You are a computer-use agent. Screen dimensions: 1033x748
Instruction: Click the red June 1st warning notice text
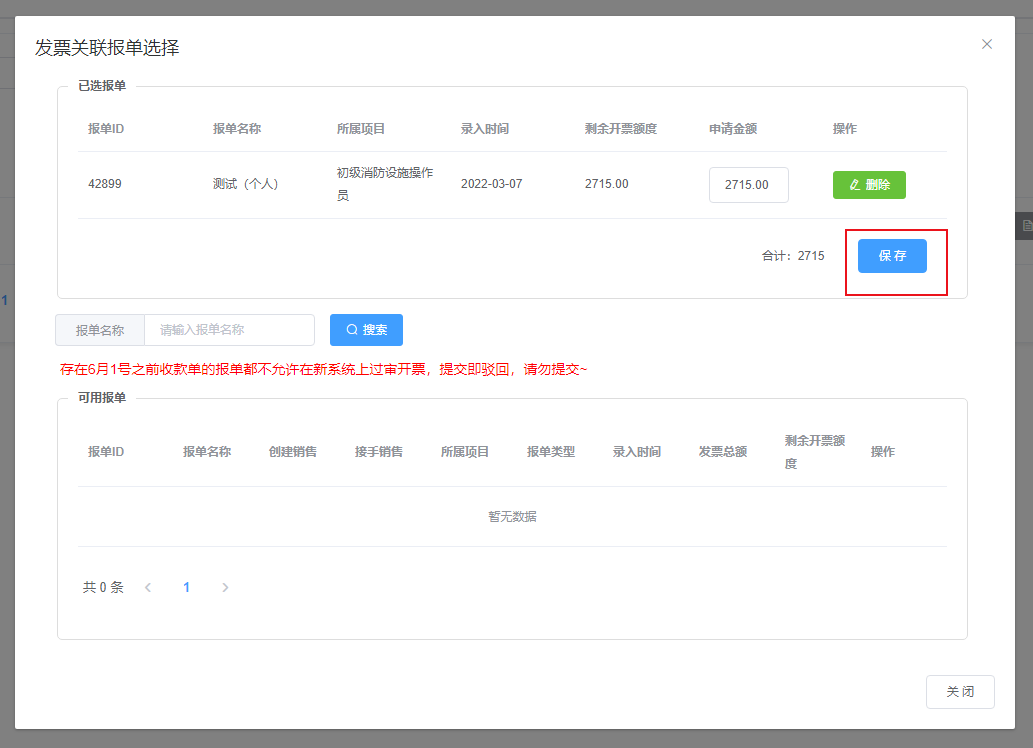pos(324,370)
